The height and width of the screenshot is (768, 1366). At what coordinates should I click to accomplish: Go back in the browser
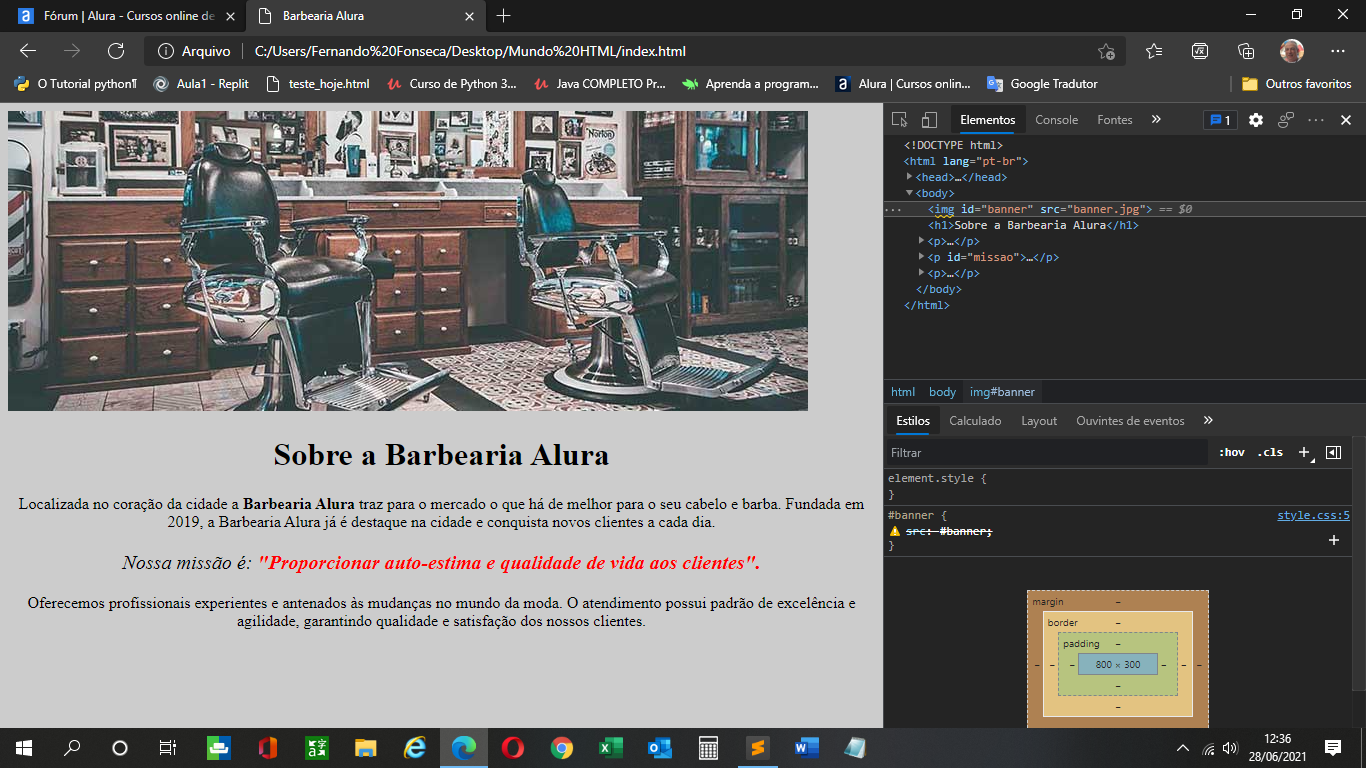pyautogui.click(x=28, y=51)
